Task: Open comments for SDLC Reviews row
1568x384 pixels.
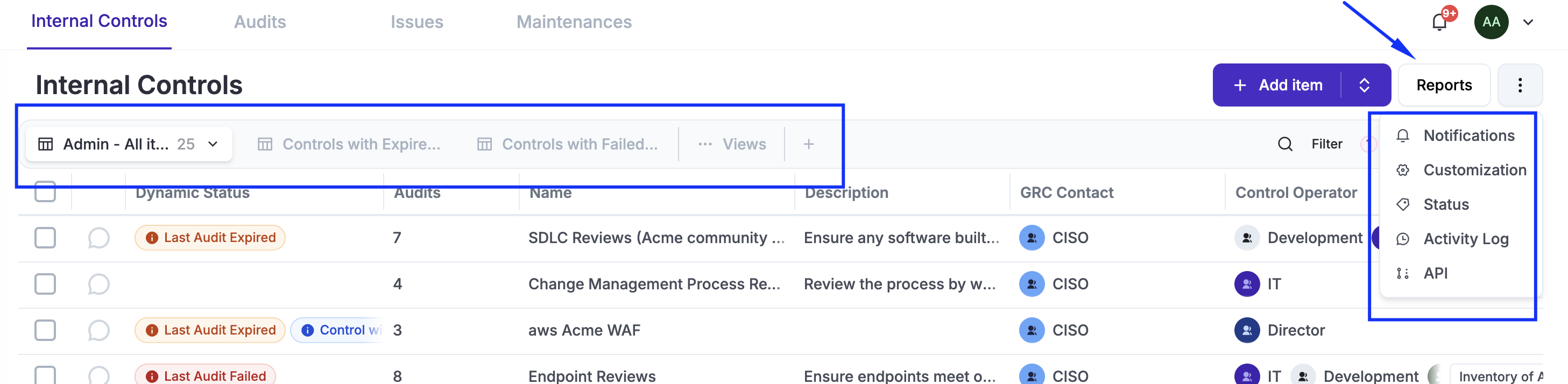Action: coord(98,238)
